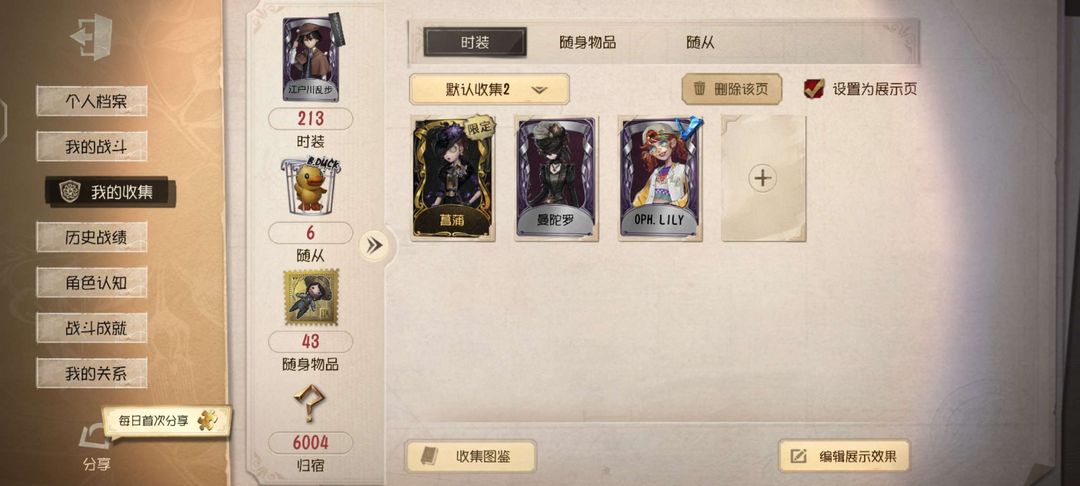Switch to the 随从 tab
This screenshot has height=486, width=1080.
pos(699,42)
